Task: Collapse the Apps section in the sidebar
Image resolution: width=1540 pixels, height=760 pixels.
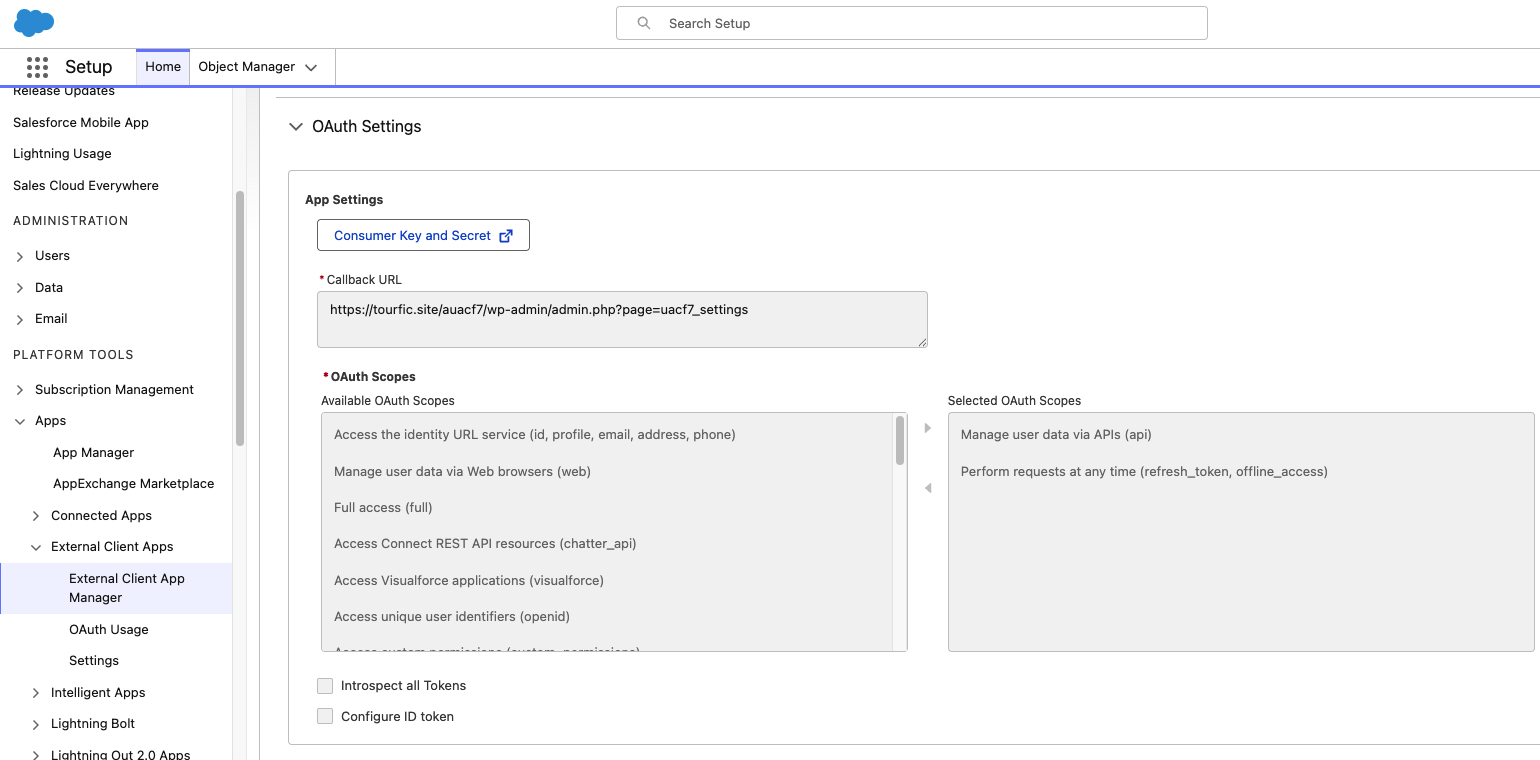Action: (x=20, y=422)
